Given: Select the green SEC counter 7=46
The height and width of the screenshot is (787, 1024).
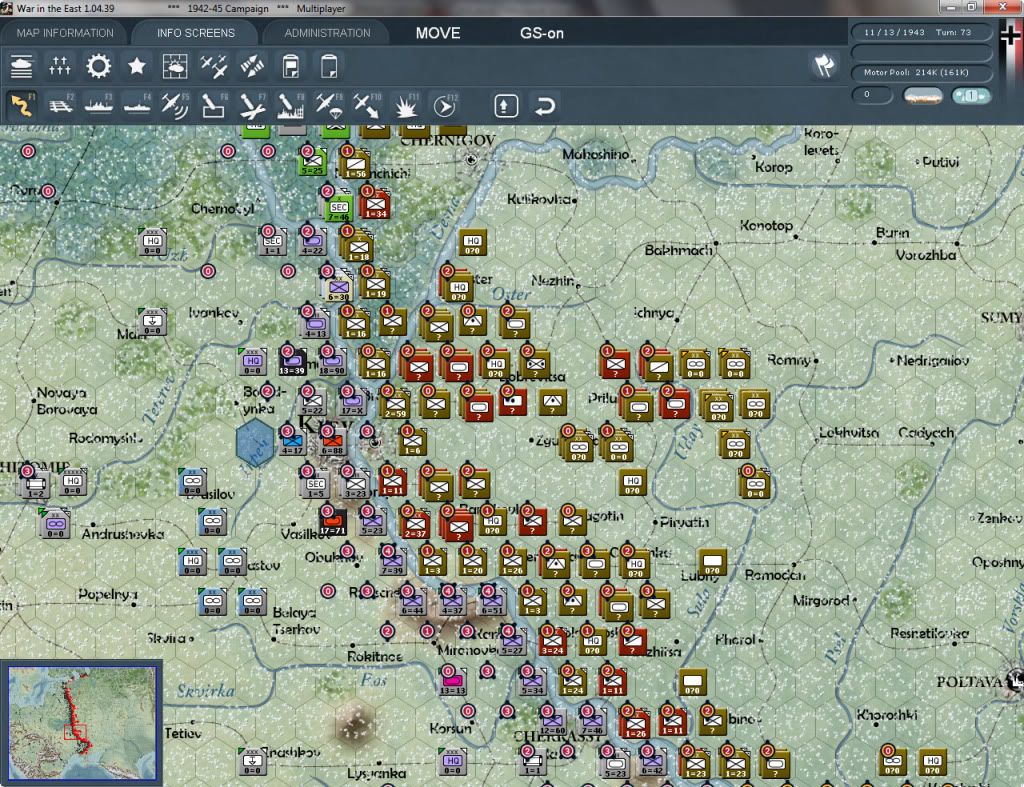Looking at the screenshot, I should click(x=339, y=208).
